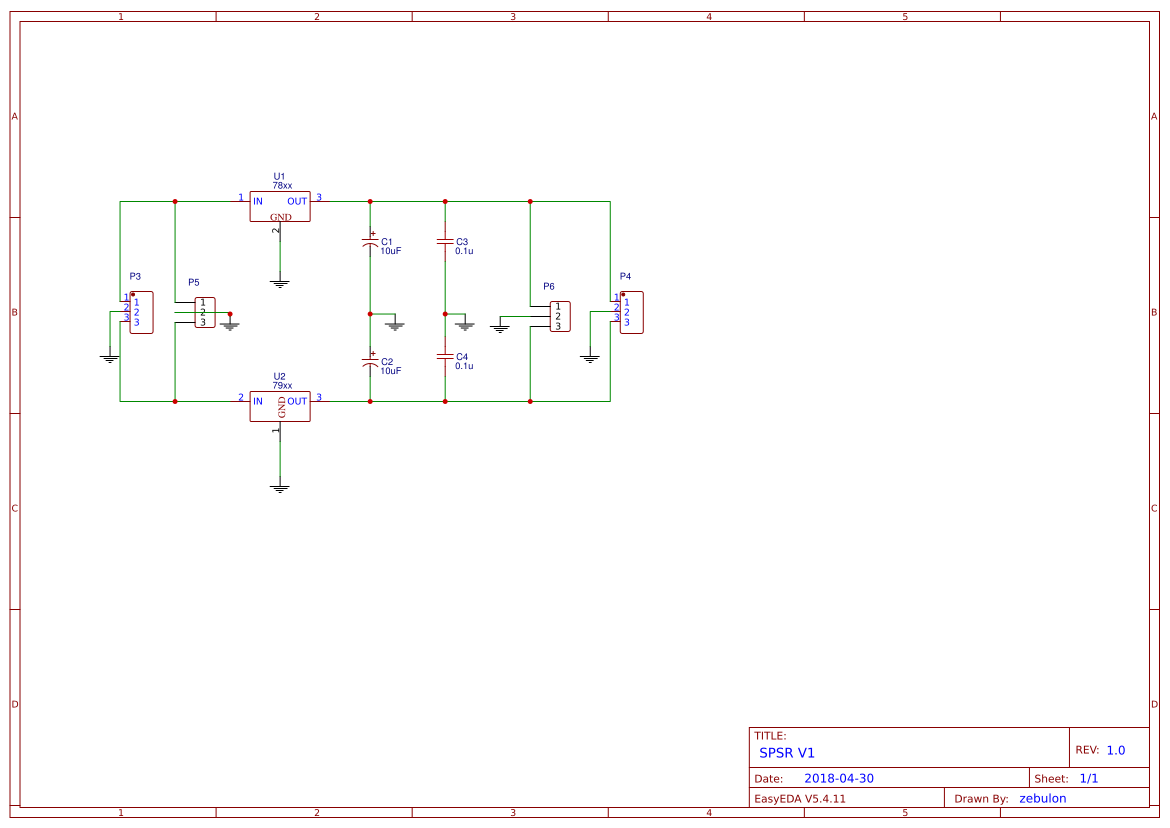Click the capacitor C2 10uF symbol
Image resolution: width=1170 pixels, height=828 pixels.
click(370, 360)
